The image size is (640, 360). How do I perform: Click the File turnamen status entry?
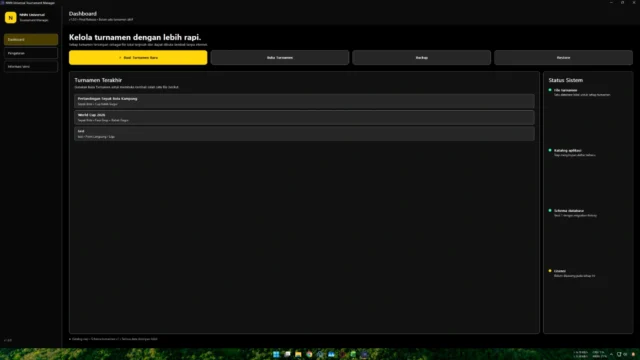coord(580,92)
